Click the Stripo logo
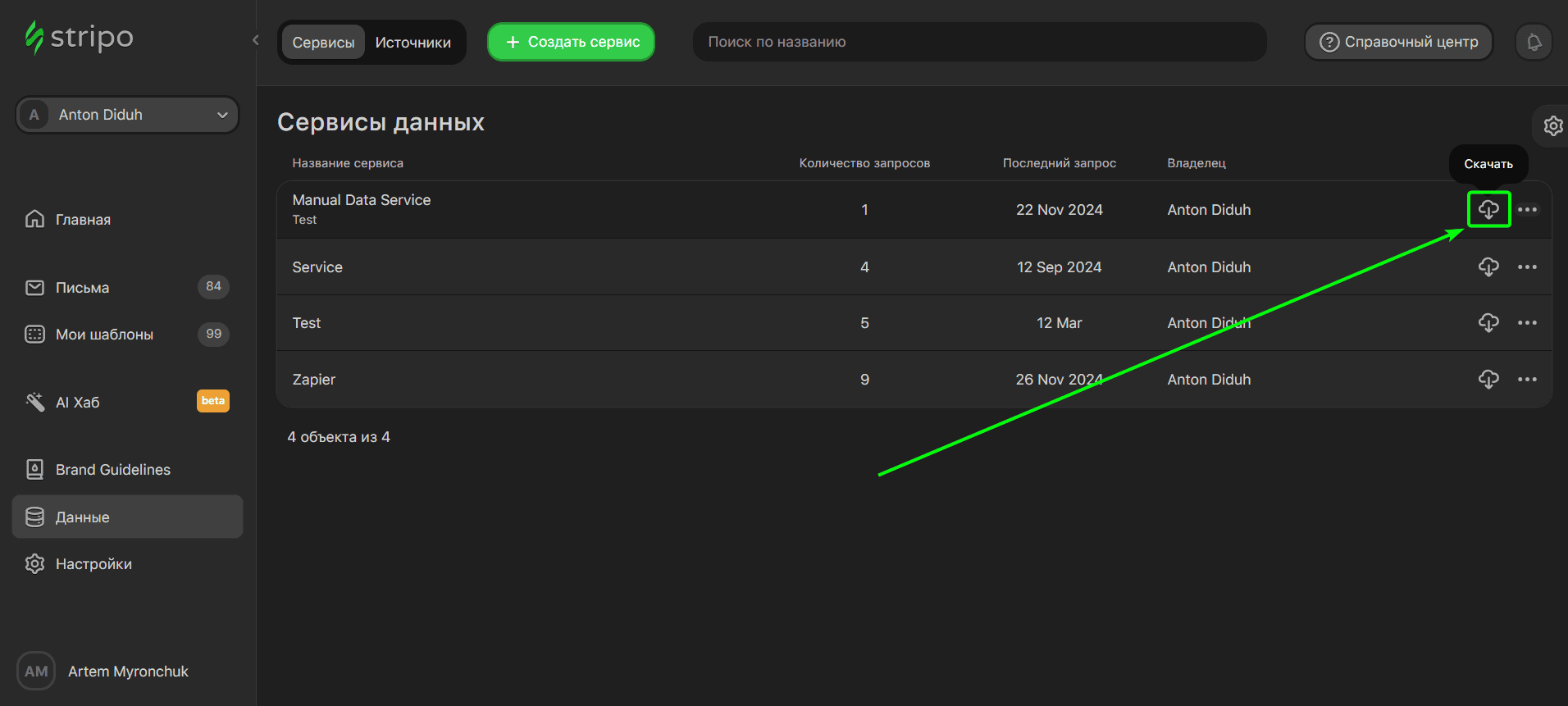 pos(80,38)
